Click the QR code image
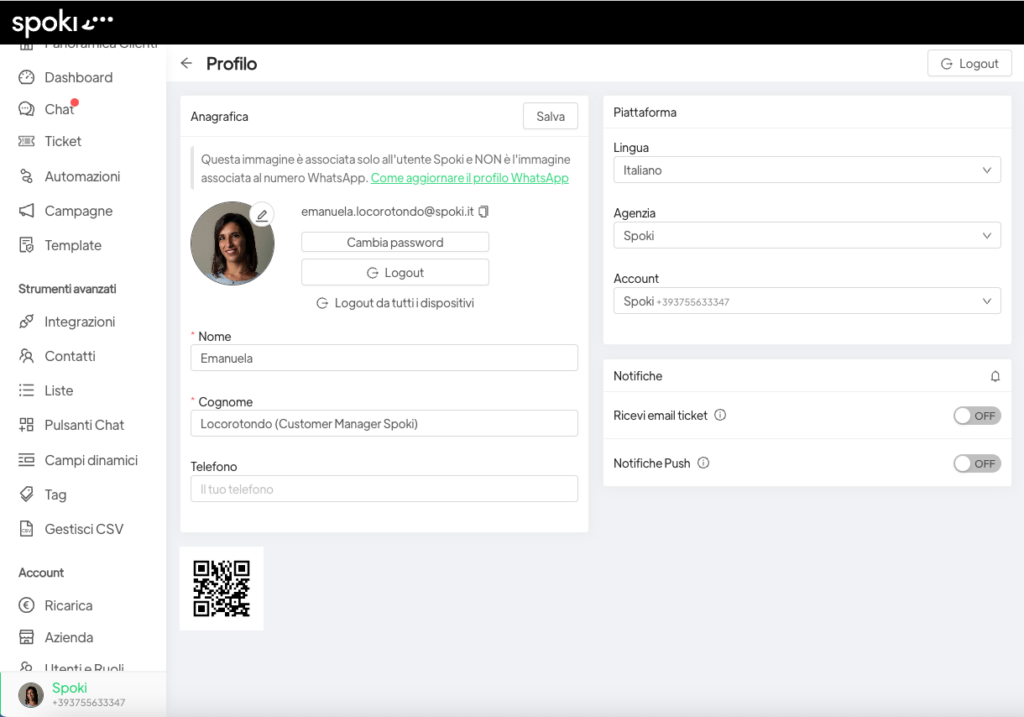1024x717 pixels. [x=221, y=588]
